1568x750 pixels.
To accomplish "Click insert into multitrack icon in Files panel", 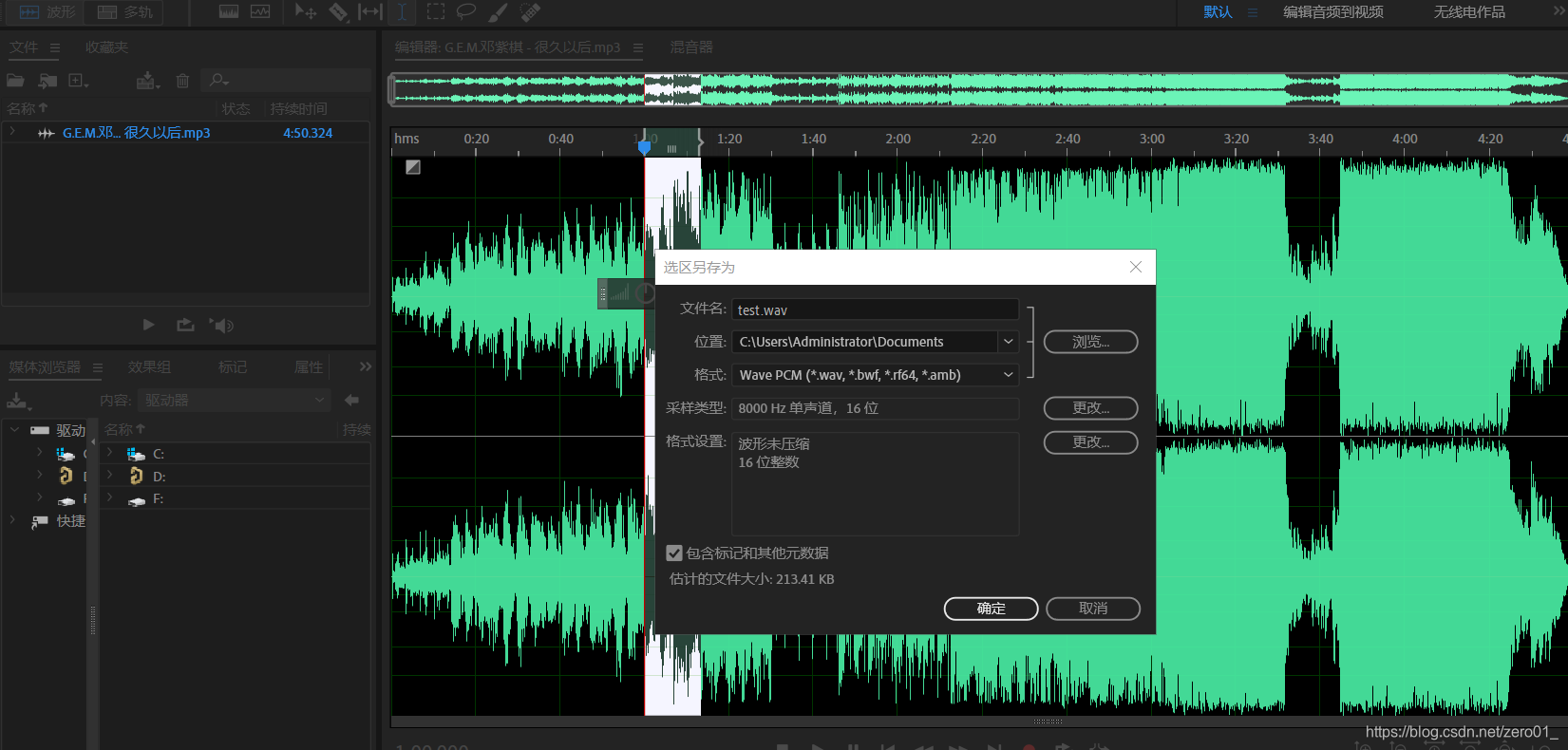I will pyautogui.click(x=147, y=81).
